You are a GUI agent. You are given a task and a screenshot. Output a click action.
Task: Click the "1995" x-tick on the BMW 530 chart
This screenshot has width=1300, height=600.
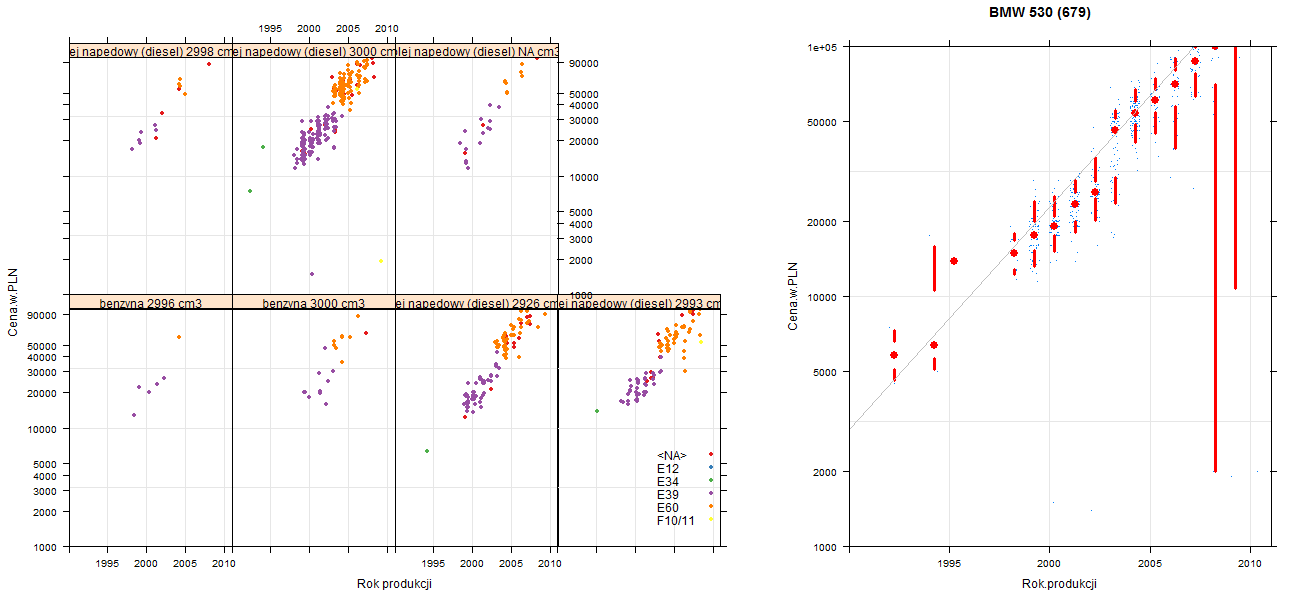(x=949, y=564)
